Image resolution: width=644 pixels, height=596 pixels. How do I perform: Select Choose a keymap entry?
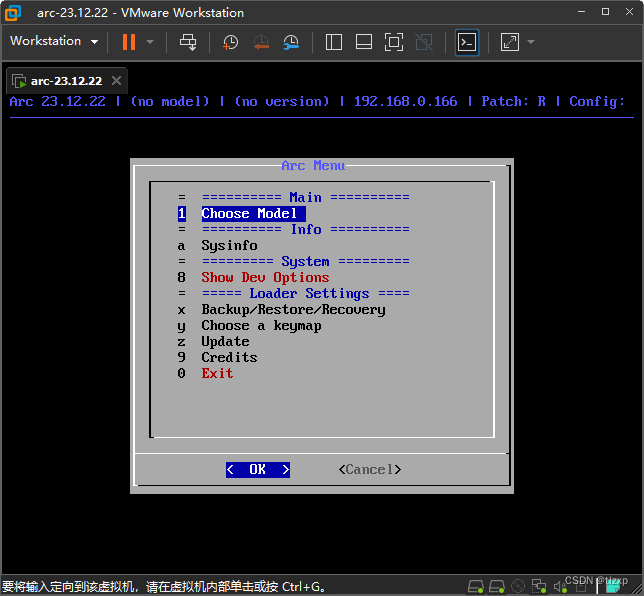261,326
